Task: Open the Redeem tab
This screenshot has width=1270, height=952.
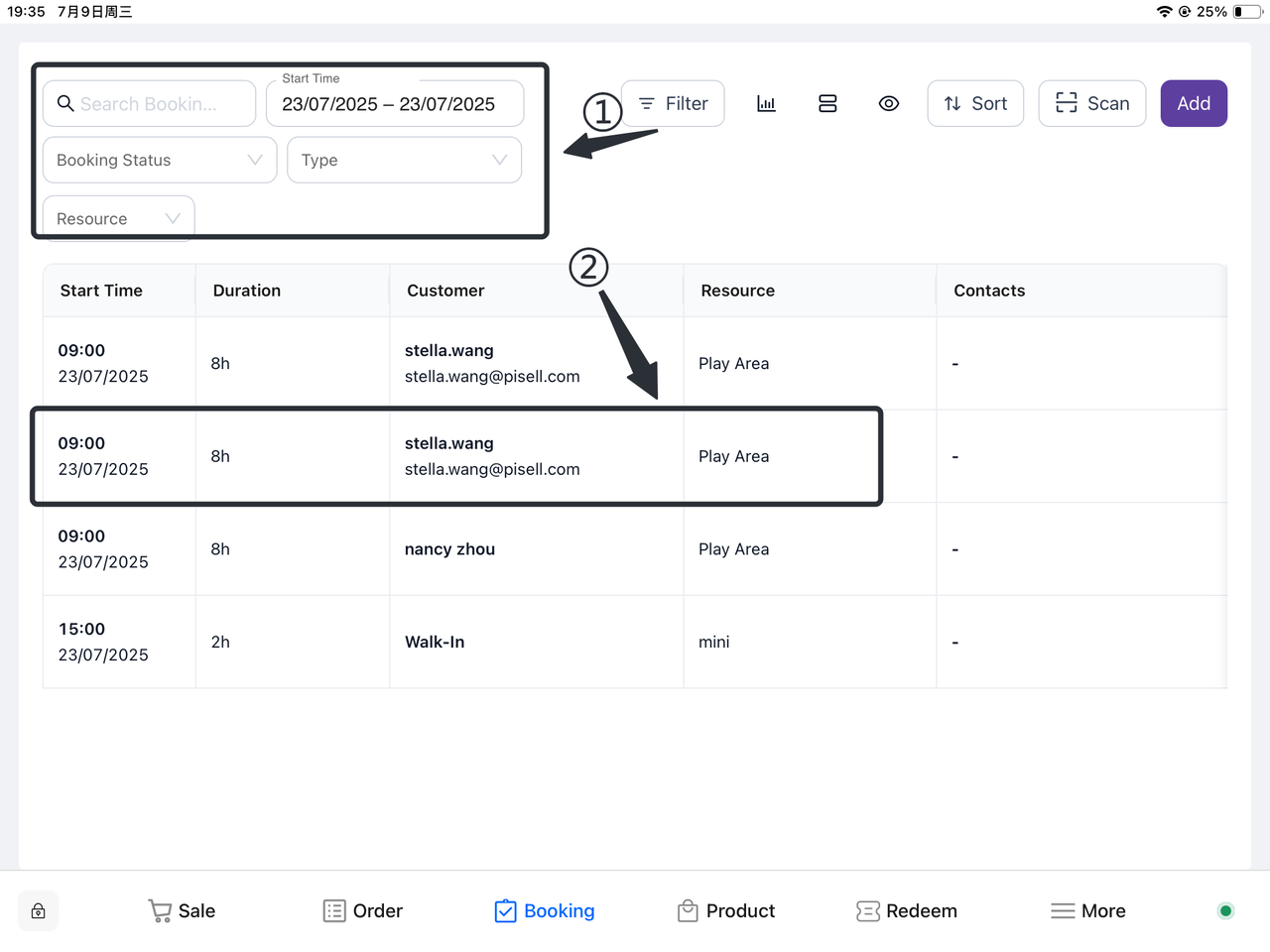Action: [x=907, y=911]
